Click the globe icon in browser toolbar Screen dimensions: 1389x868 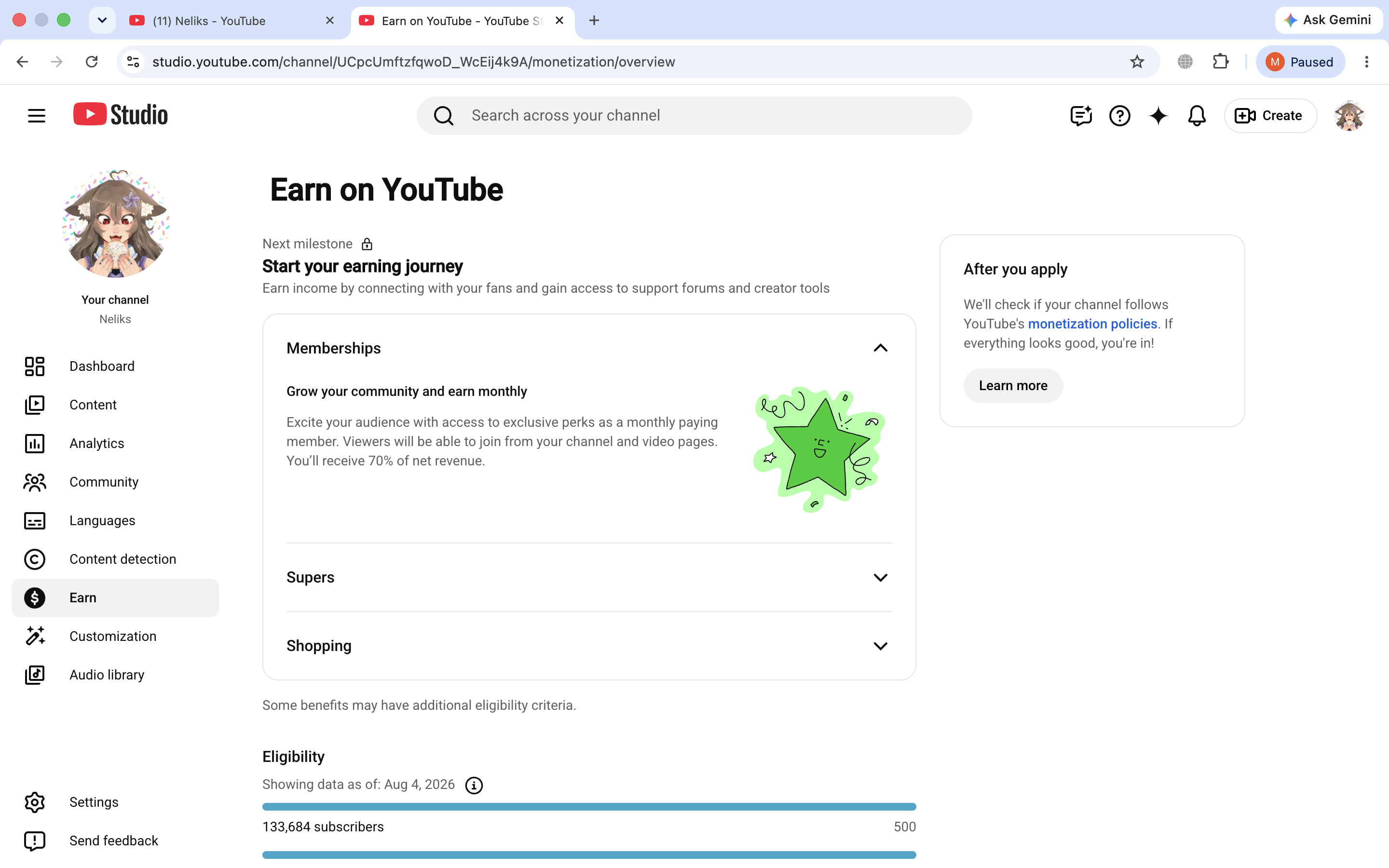pyautogui.click(x=1185, y=61)
